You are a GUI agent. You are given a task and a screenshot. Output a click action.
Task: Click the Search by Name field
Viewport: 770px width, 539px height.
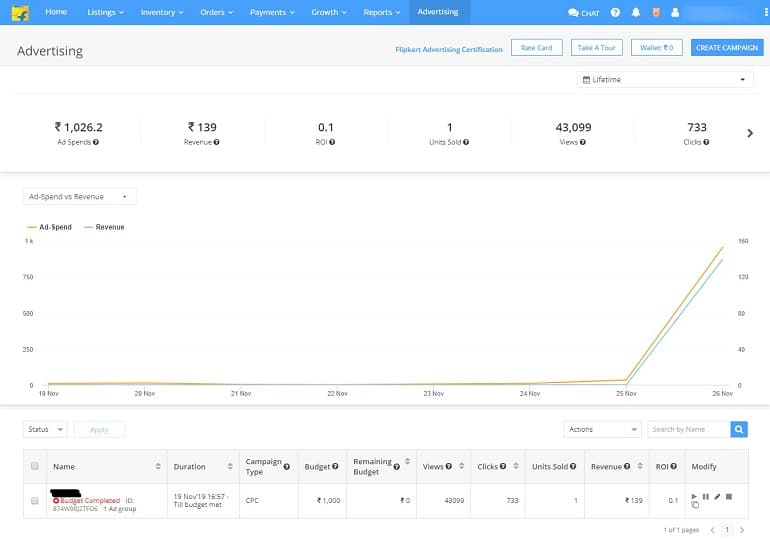pos(688,430)
